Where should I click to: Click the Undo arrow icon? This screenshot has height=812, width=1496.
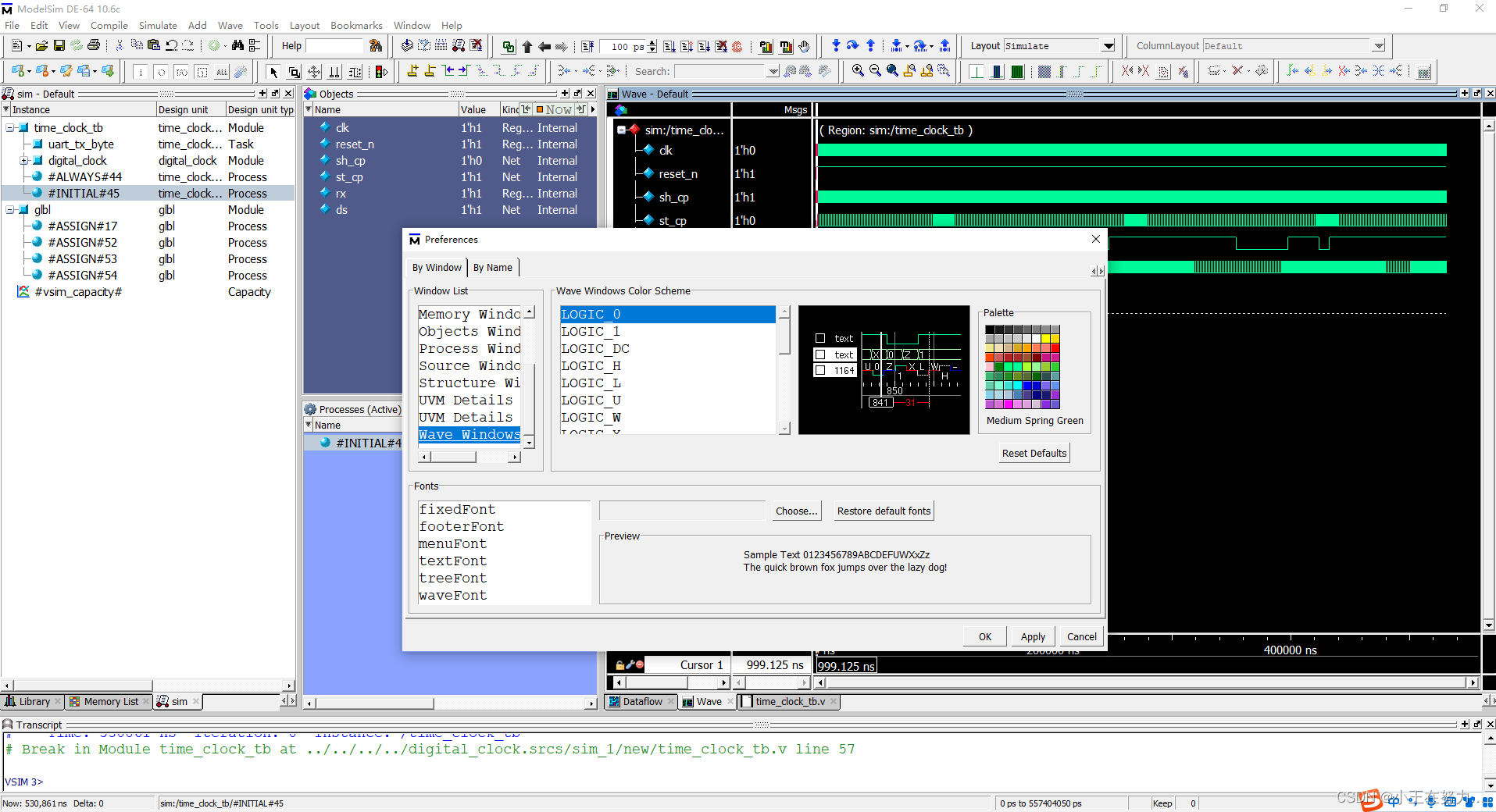click(170, 45)
